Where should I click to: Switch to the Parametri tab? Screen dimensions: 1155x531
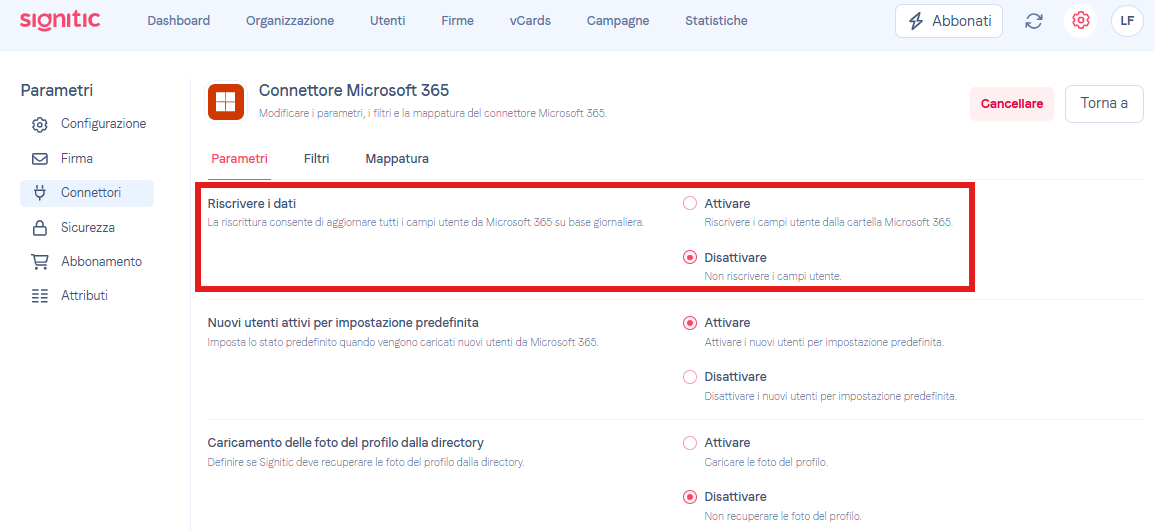coord(239,158)
